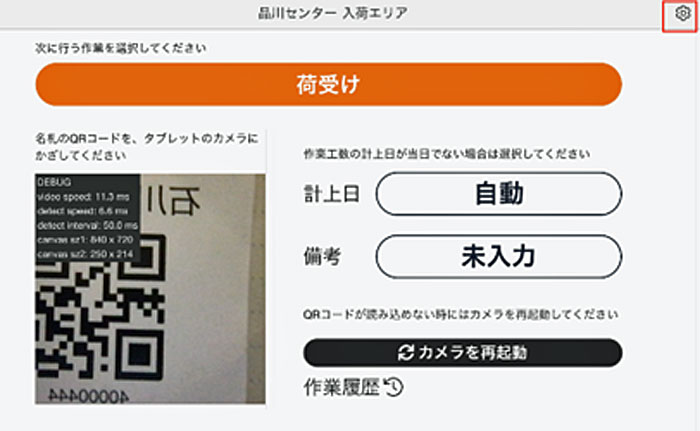The width and height of the screenshot is (700, 431).
Task: Click the 40000444 number in camera preview
Action: point(88,395)
